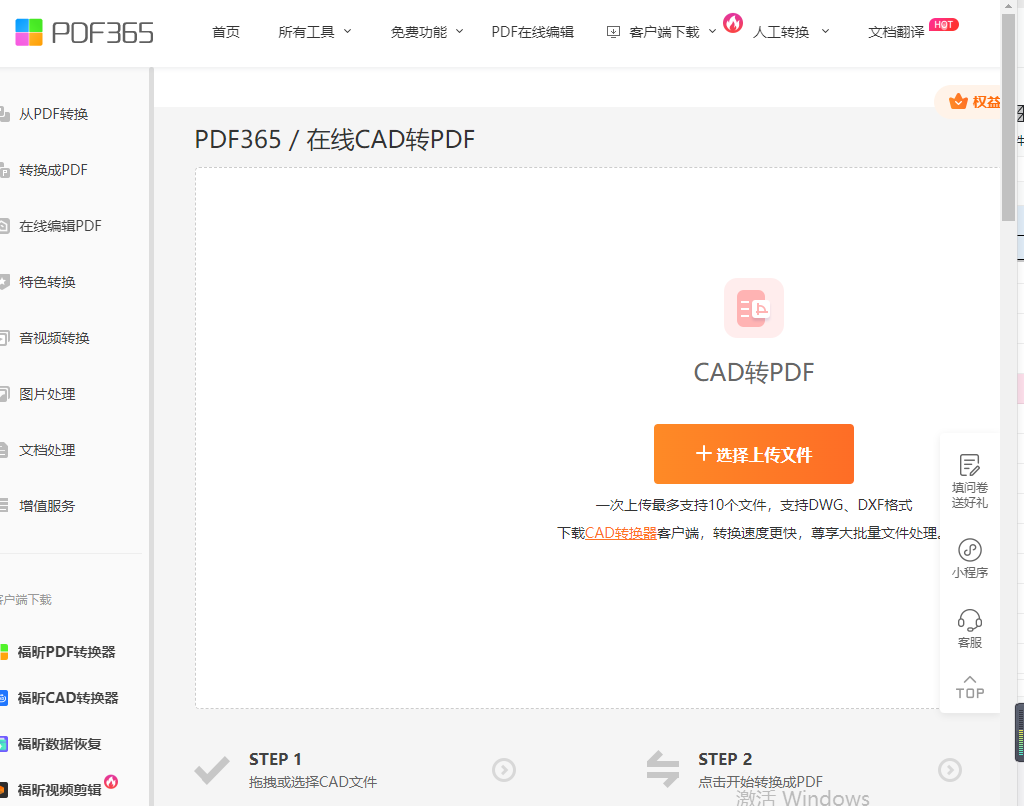Select 特色转换 in the sidebar
This screenshot has width=1024, height=806.
point(48,282)
